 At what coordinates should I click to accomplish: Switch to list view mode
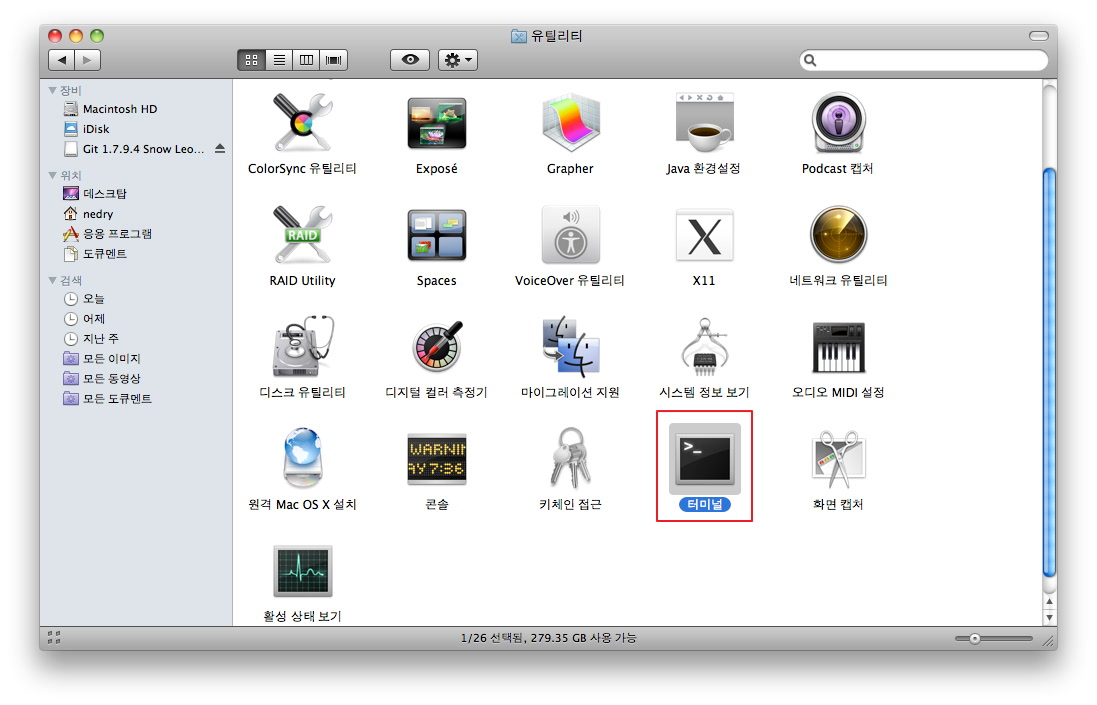pos(279,60)
